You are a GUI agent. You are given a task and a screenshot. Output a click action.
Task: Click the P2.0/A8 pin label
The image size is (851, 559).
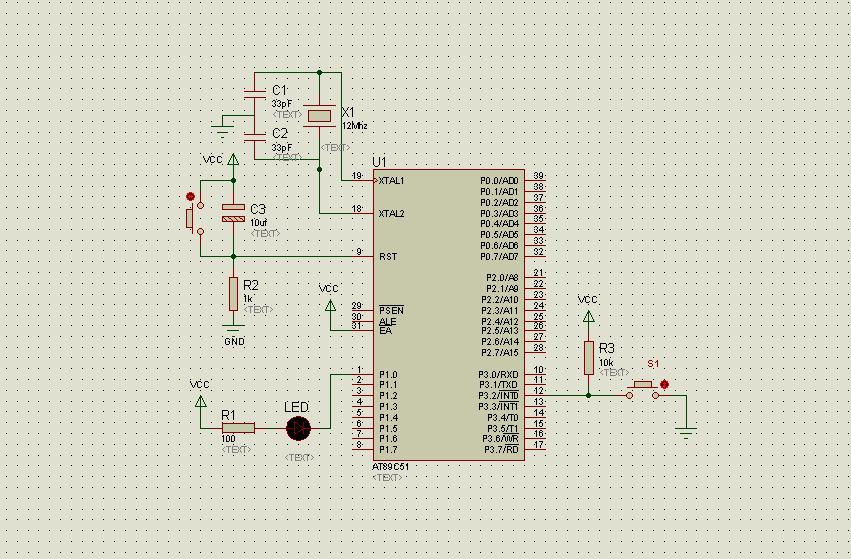click(502, 277)
